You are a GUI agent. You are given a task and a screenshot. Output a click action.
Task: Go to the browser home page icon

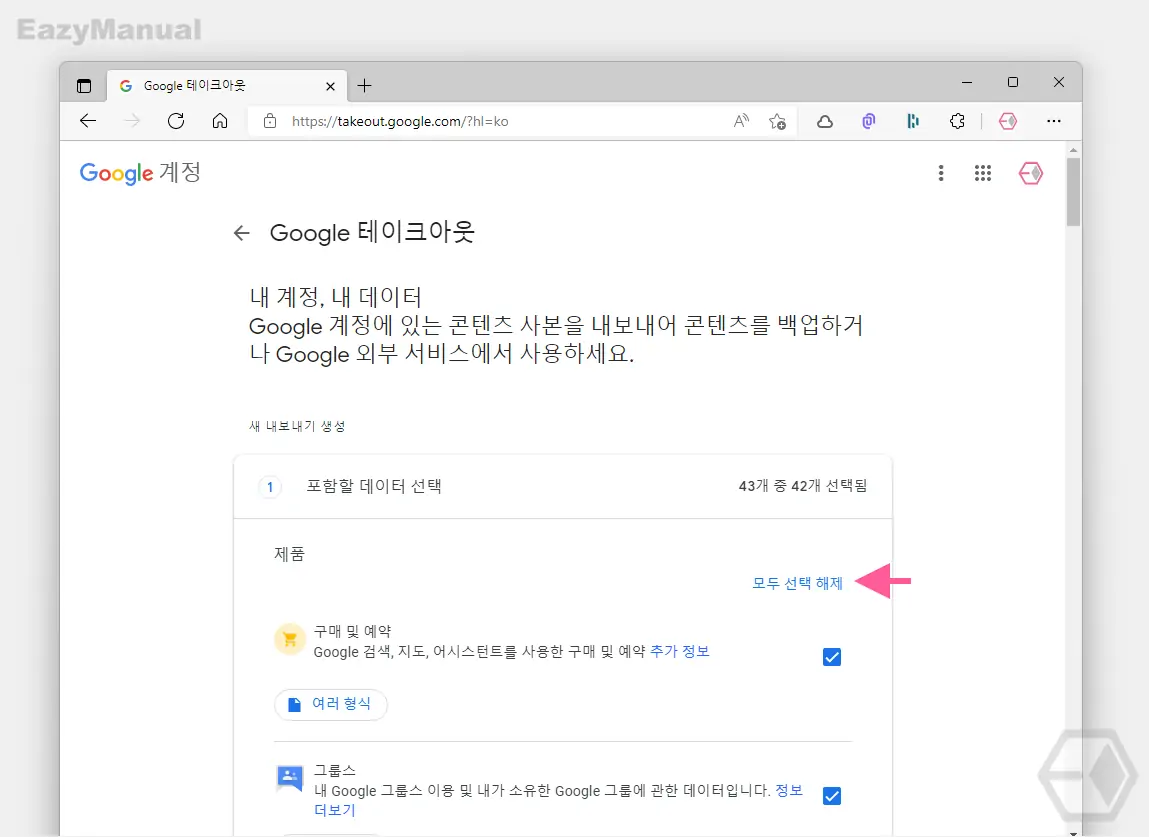click(x=220, y=121)
